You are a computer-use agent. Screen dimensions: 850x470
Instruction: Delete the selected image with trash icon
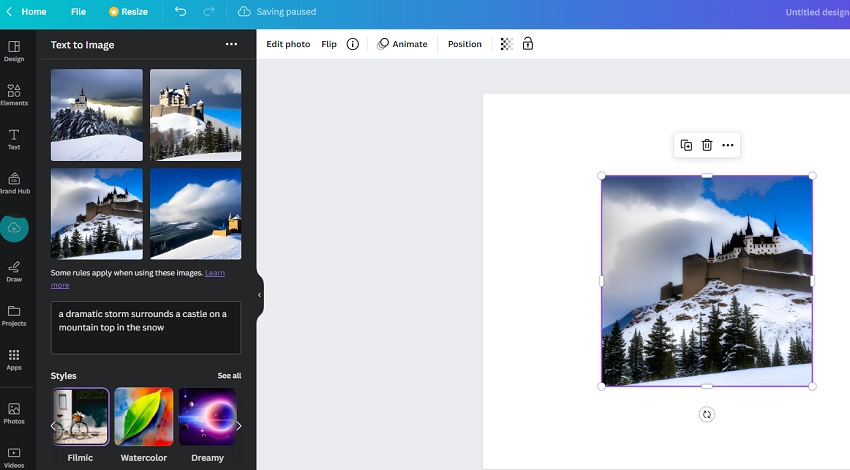click(x=707, y=145)
